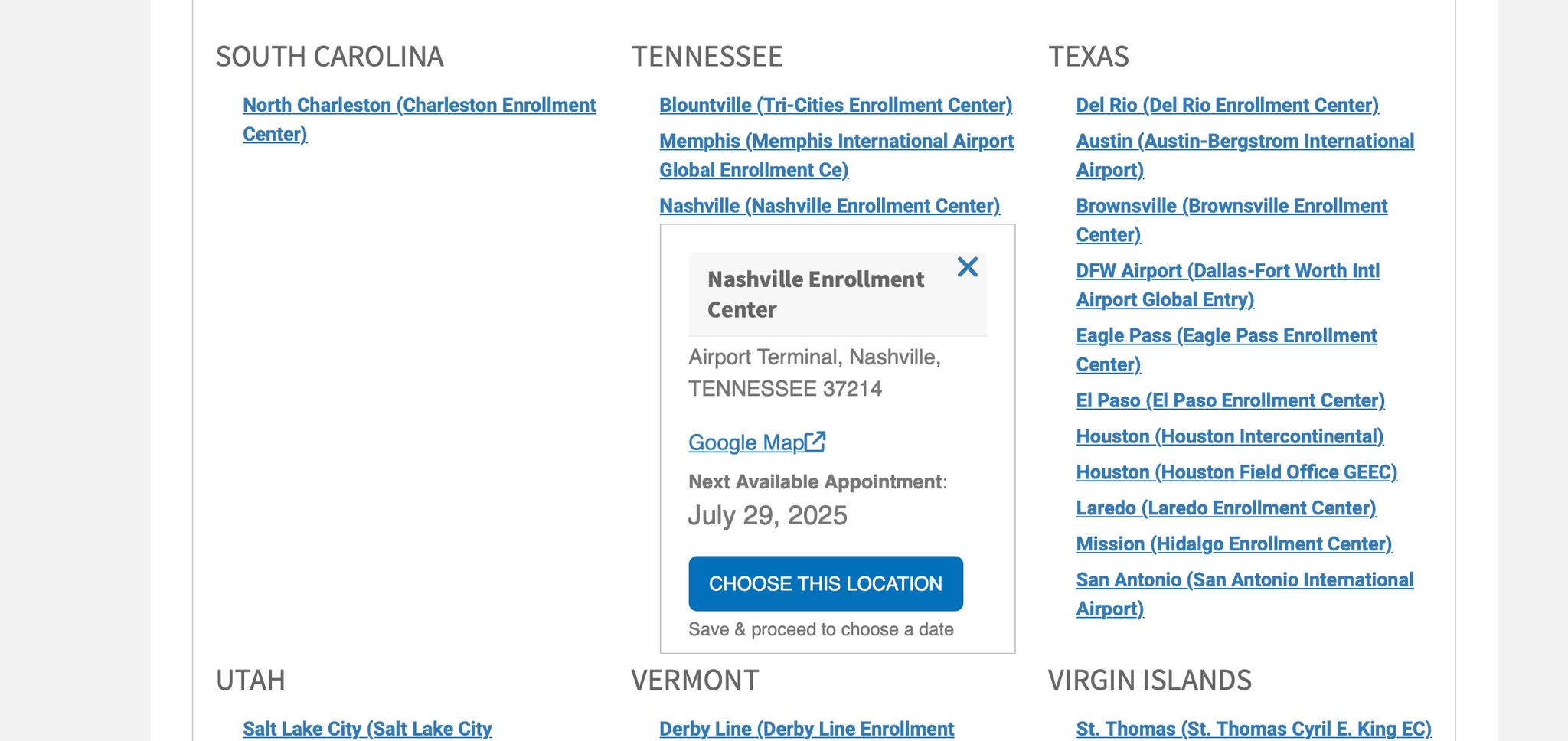
Task: Open the Blountville Tri-Cities Enrollment Center link
Action: coord(835,106)
